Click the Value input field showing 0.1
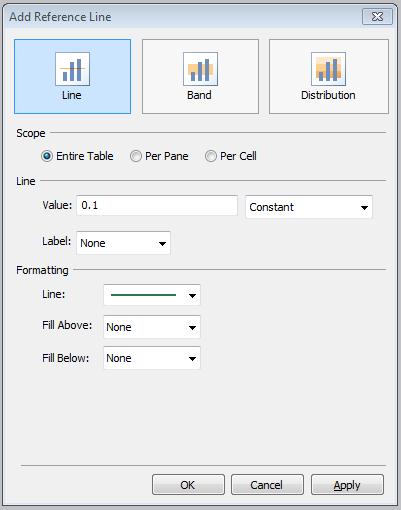This screenshot has width=401, height=510. pyautogui.click(x=157, y=205)
